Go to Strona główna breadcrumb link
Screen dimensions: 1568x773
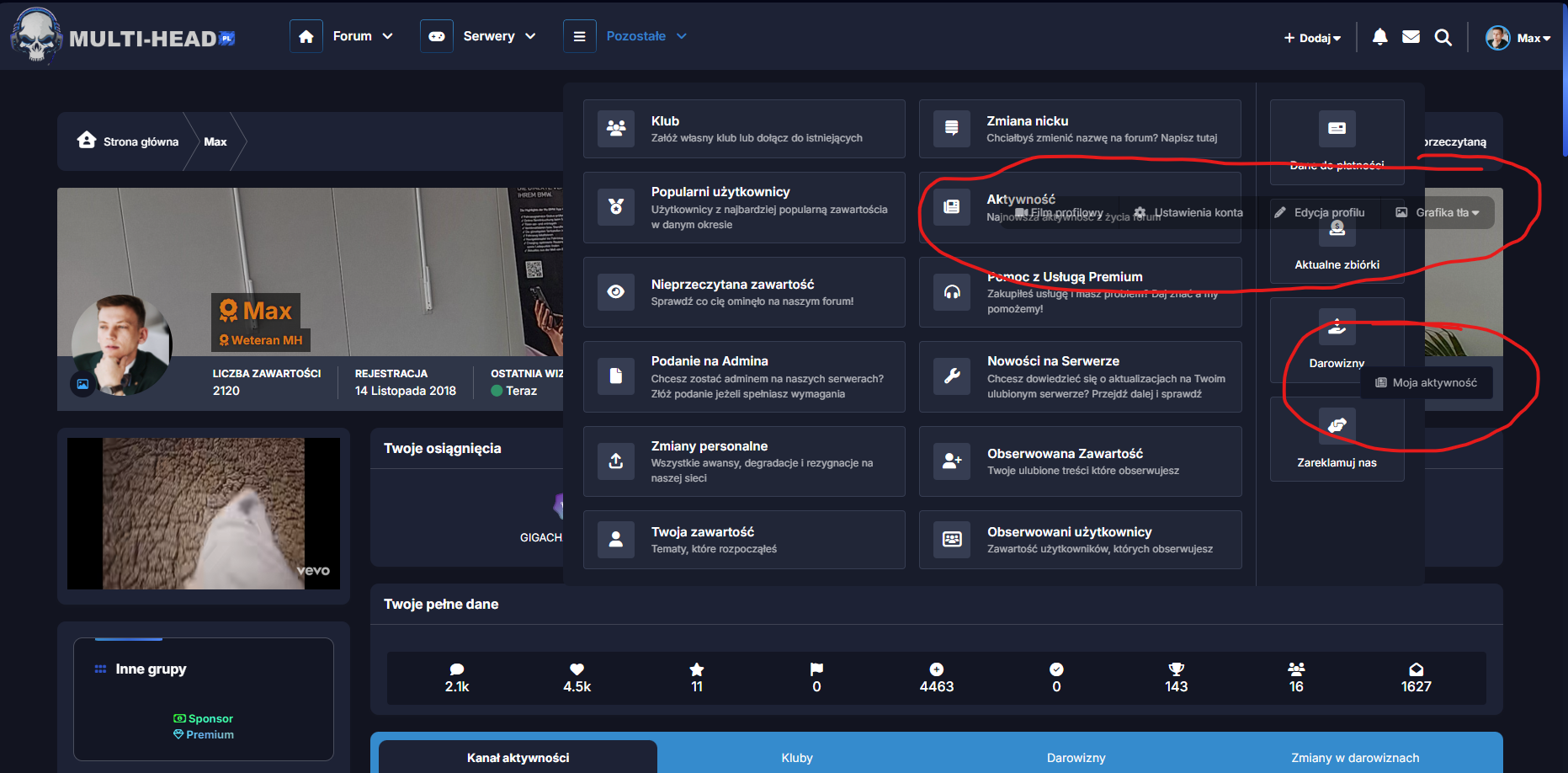[129, 141]
